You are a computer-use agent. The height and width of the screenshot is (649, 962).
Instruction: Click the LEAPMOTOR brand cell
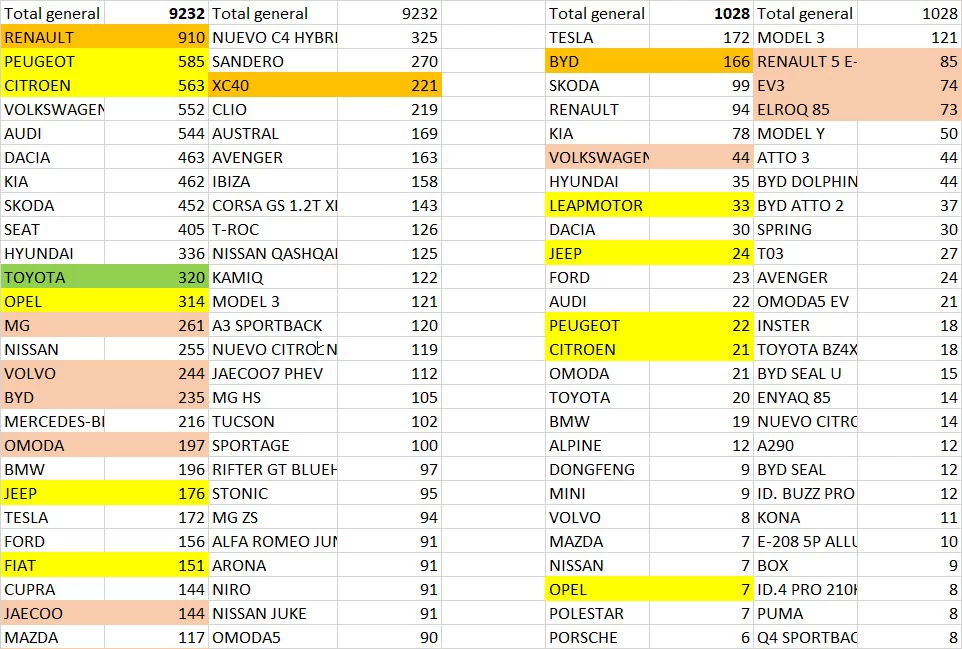(x=597, y=205)
